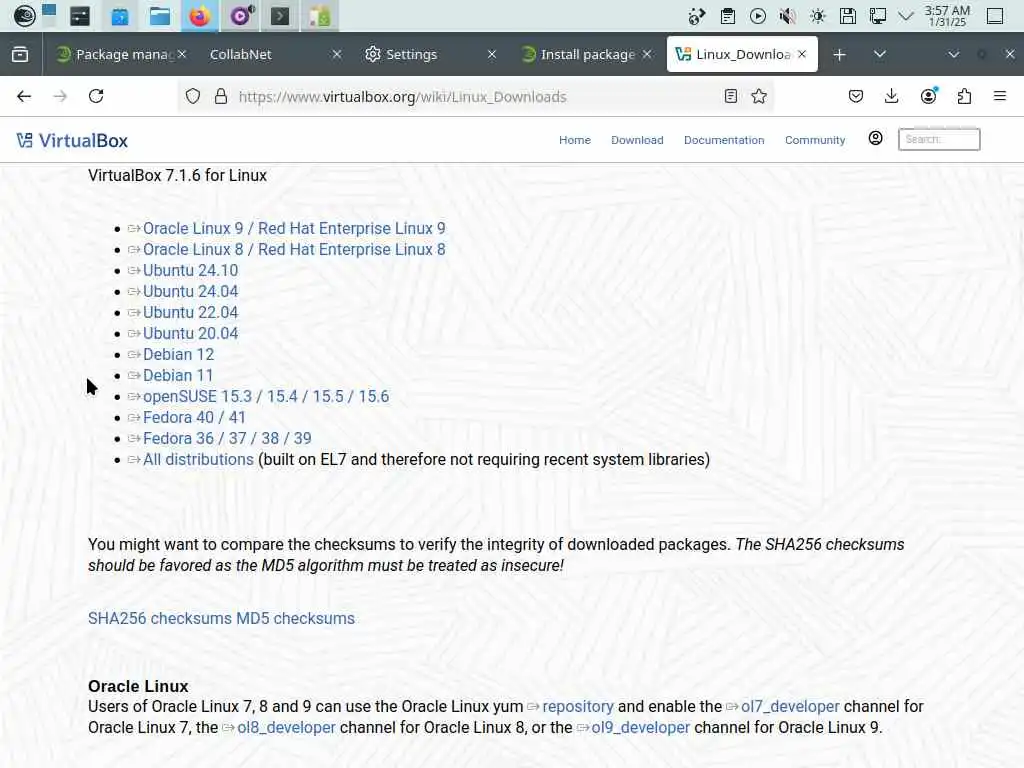The height and width of the screenshot is (768, 1024).
Task: Open the network connections tray icon
Action: click(x=878, y=16)
